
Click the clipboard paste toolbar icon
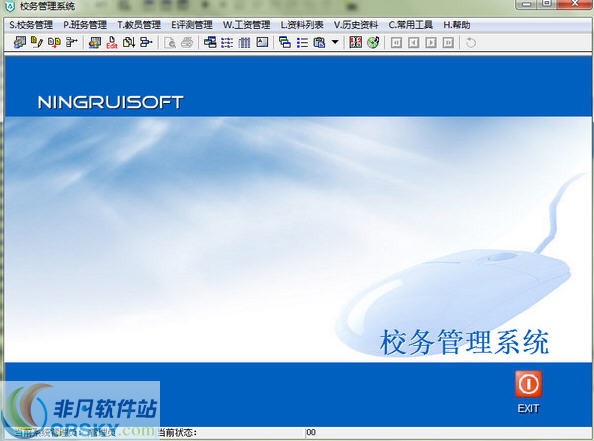click(319, 42)
